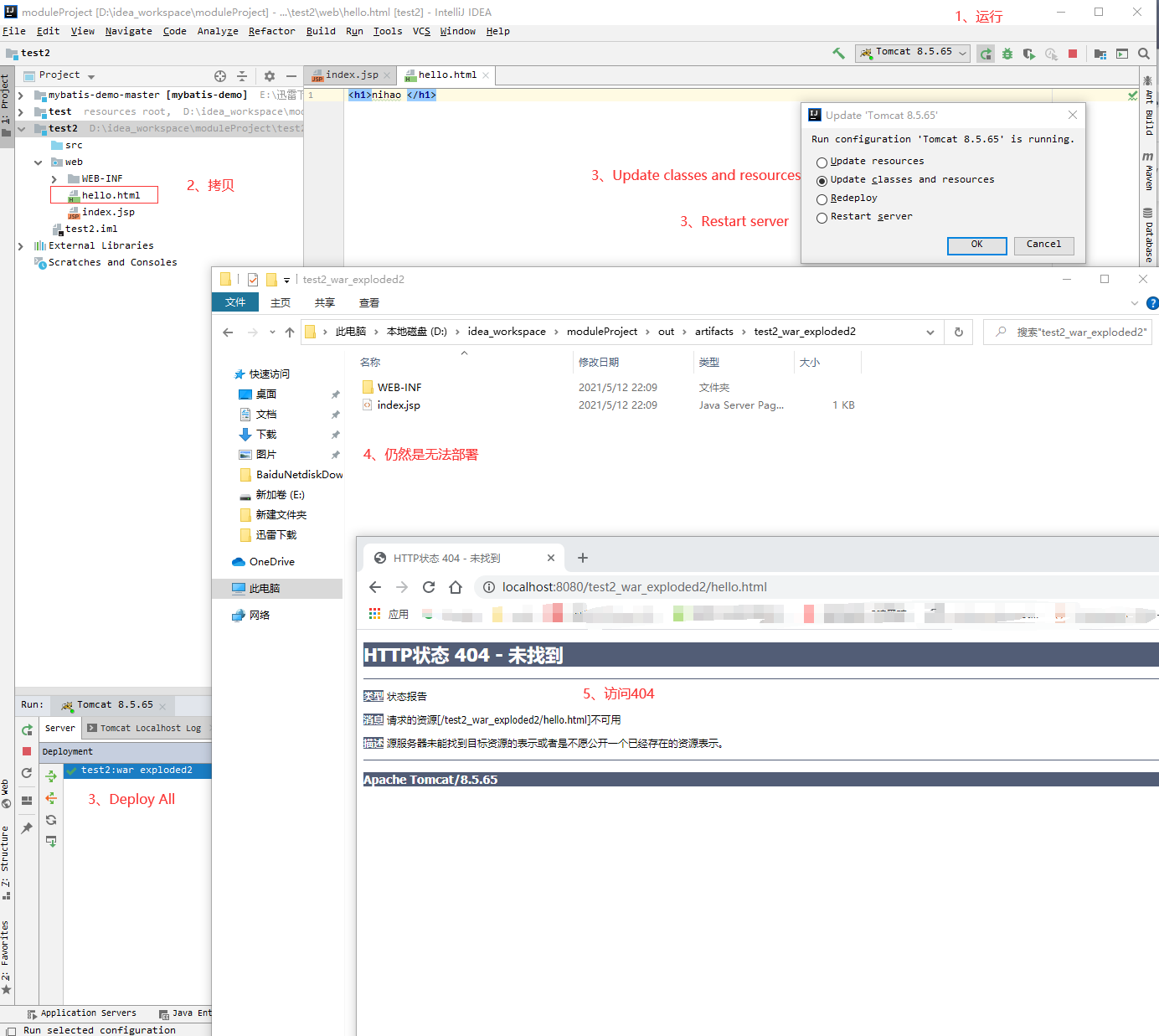Click the Deploy All icon in Deployment
Viewport: 1159px width, 1036px height.
[51, 776]
